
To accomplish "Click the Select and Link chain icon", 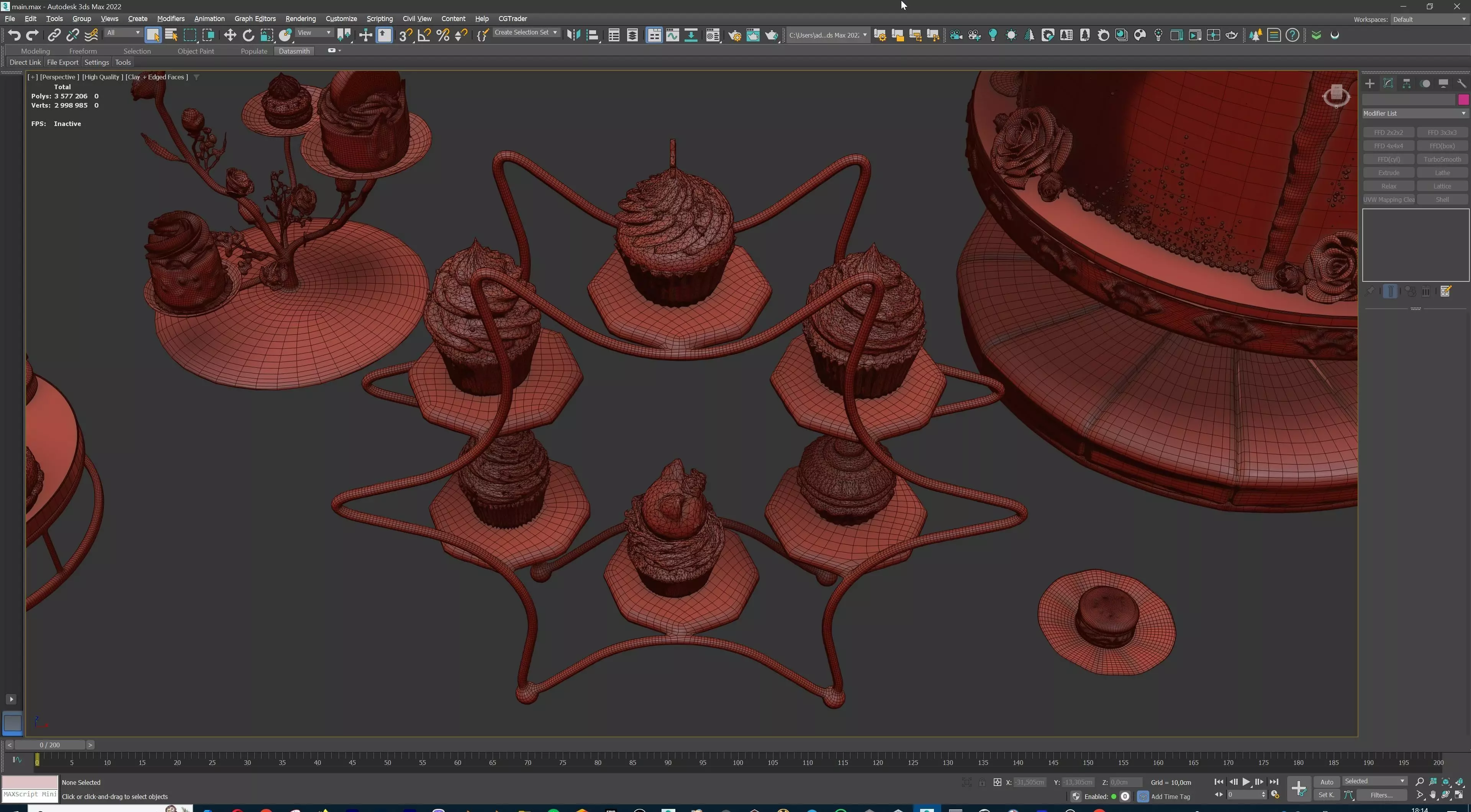I will pos(54,35).
